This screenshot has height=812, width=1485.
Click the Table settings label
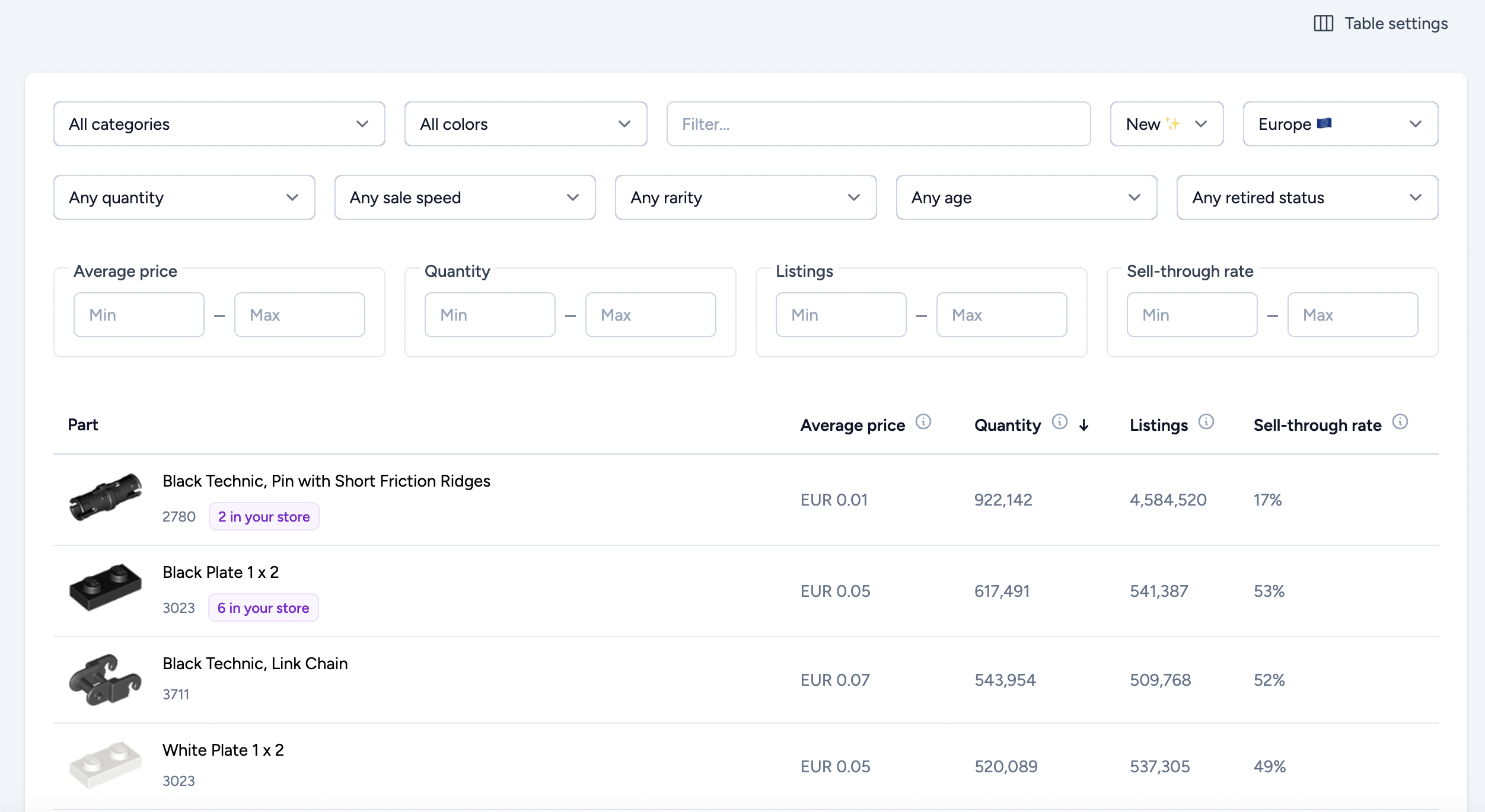point(1396,24)
